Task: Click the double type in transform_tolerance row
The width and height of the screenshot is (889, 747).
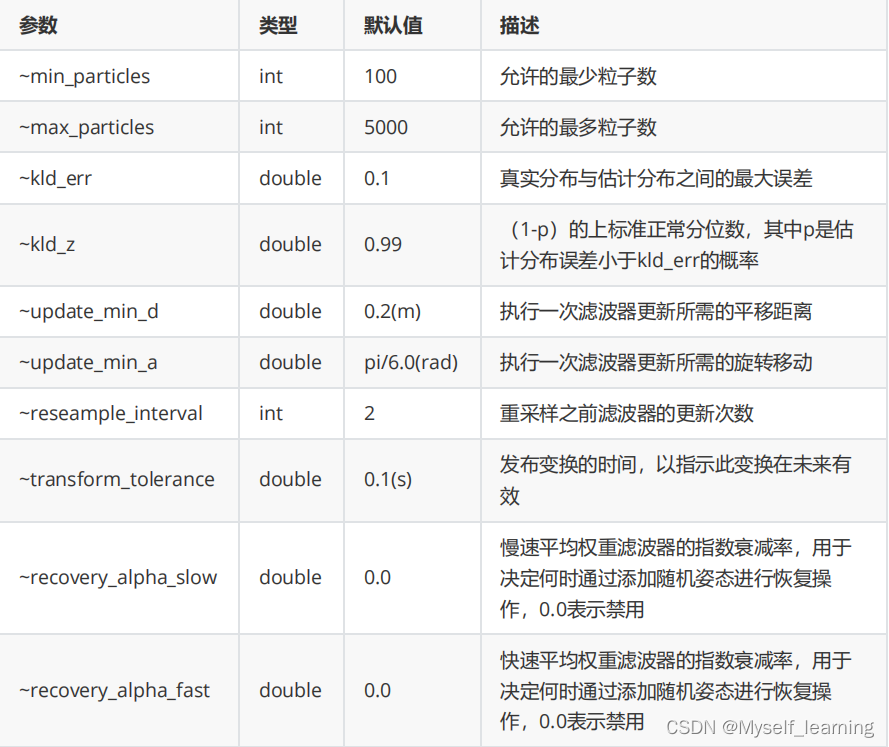Action: (290, 479)
